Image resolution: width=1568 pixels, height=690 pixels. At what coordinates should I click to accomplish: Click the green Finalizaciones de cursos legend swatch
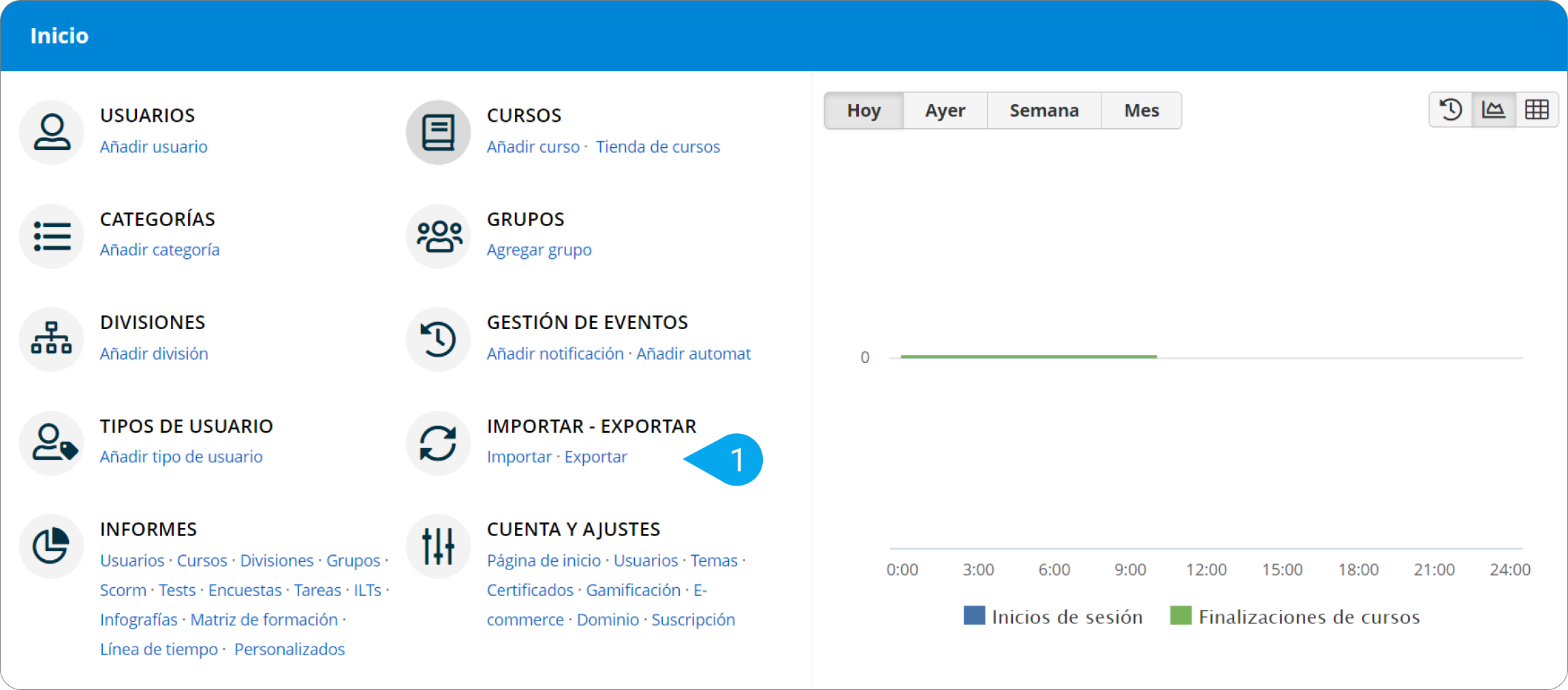pos(1180,616)
